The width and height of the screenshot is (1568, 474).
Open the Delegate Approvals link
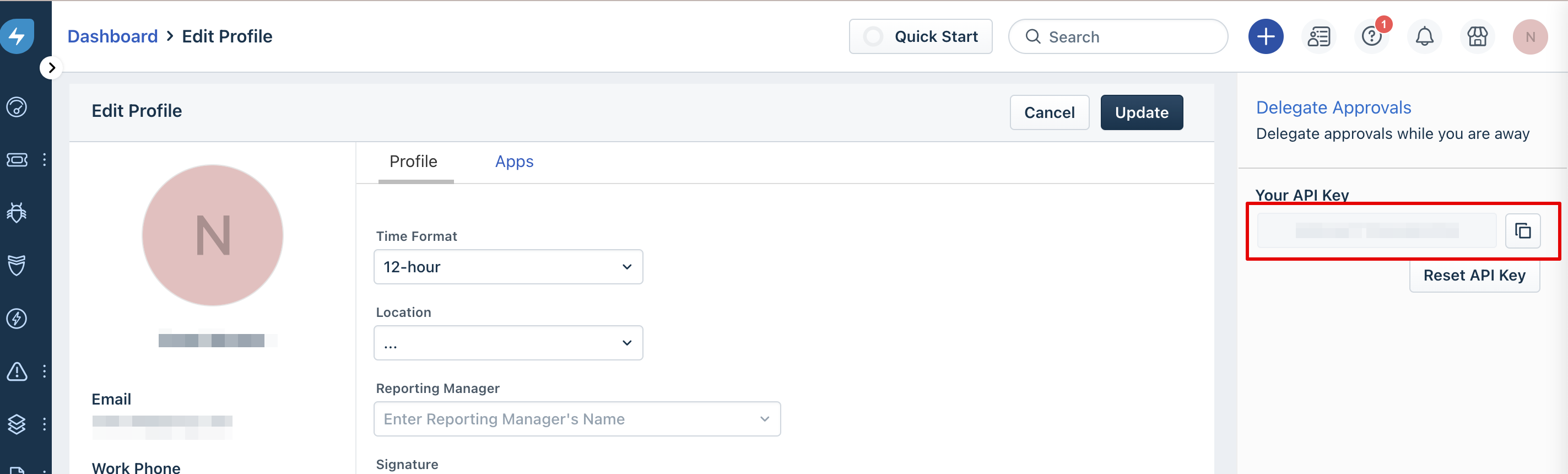[x=1333, y=108]
